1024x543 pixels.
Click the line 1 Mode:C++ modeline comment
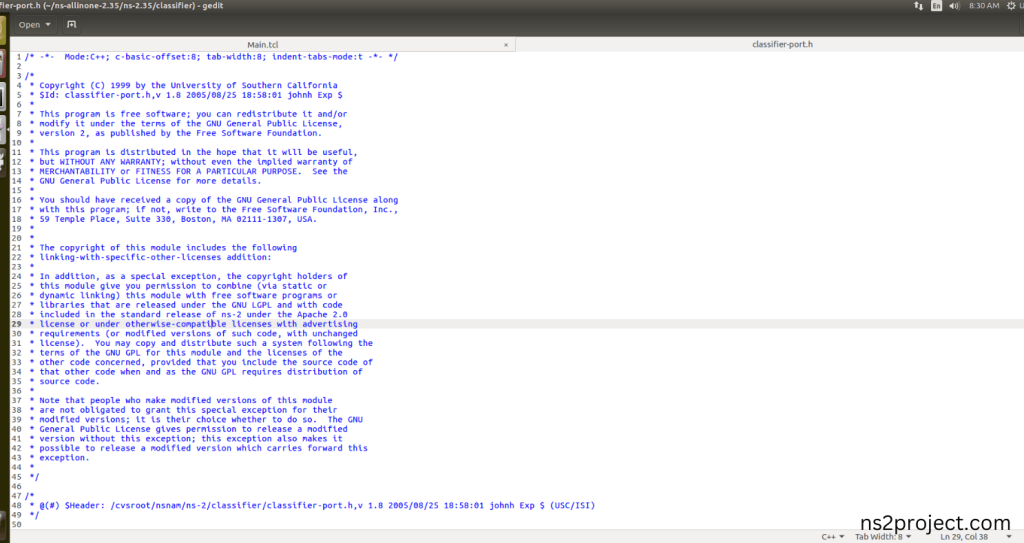(x=212, y=57)
